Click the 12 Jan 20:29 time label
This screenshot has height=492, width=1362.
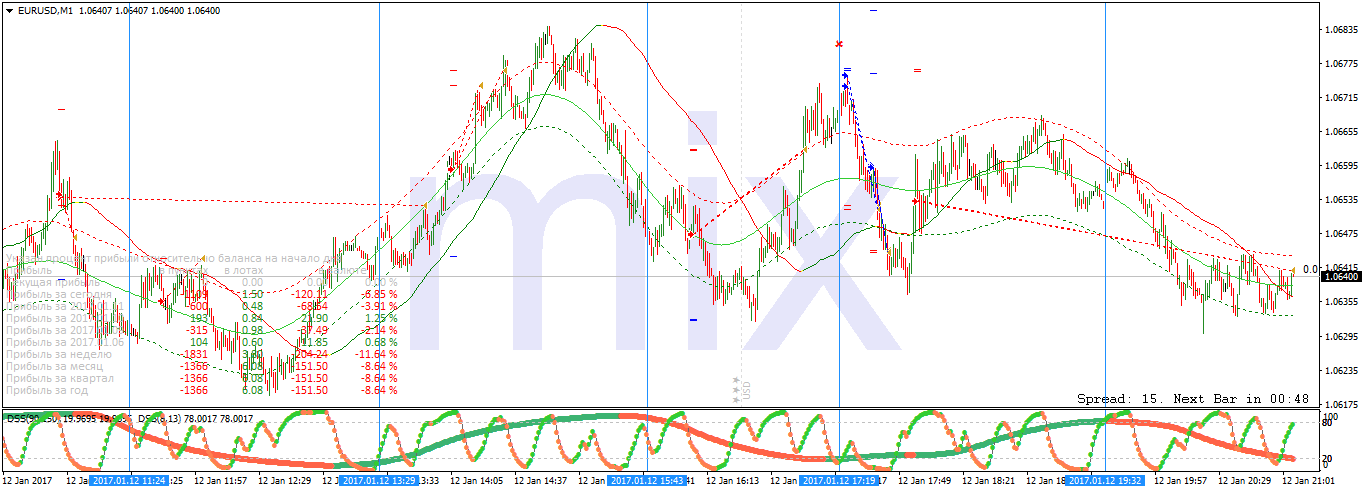[1245, 481]
